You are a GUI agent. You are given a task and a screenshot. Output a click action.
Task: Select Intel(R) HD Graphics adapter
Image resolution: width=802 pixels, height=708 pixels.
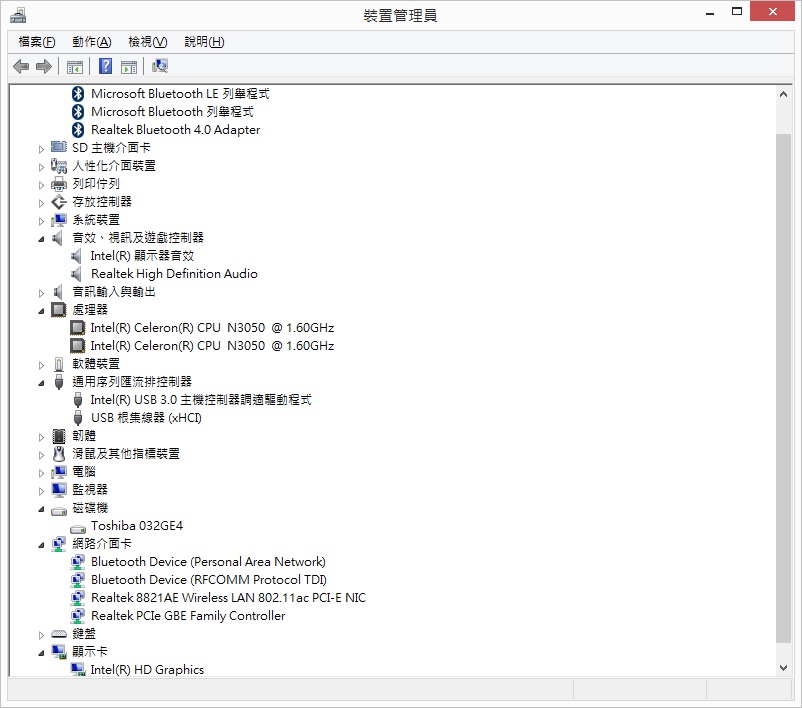click(x=147, y=670)
